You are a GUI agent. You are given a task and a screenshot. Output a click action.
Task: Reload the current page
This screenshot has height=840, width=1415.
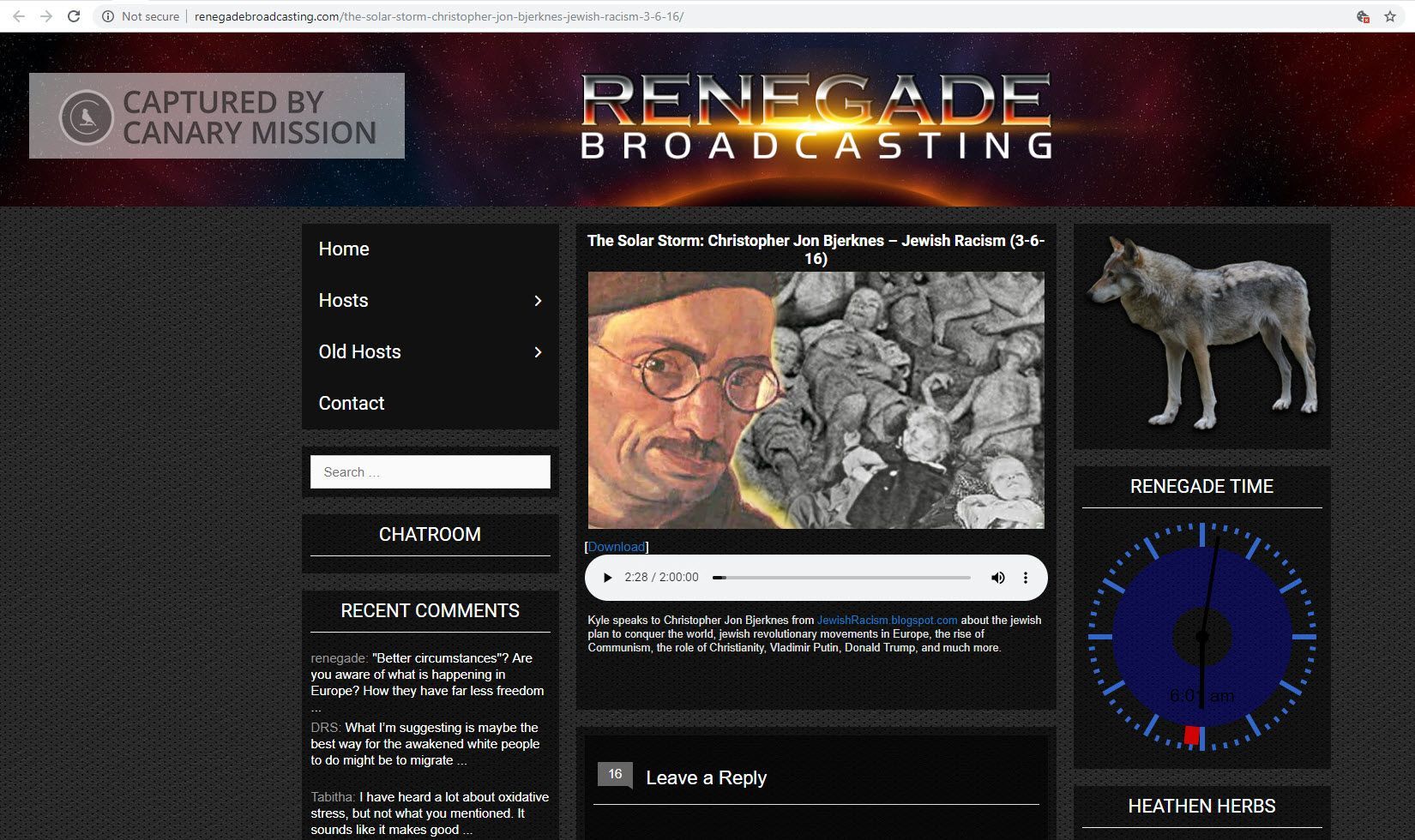click(74, 16)
